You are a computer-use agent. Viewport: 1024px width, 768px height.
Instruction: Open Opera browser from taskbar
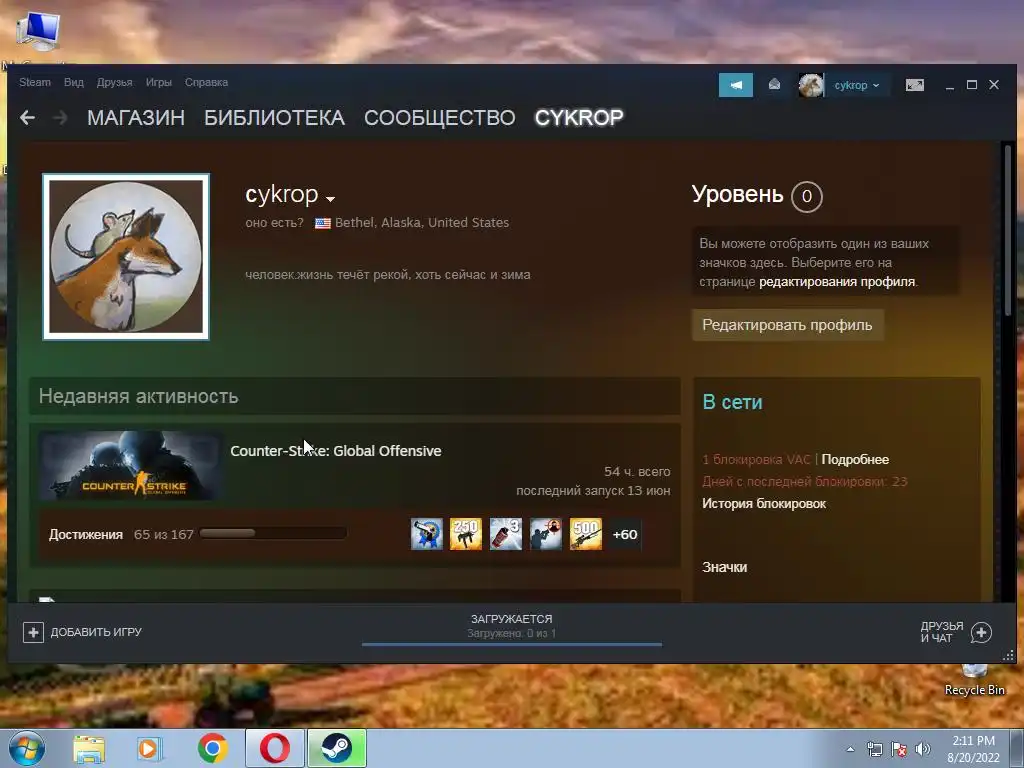275,748
